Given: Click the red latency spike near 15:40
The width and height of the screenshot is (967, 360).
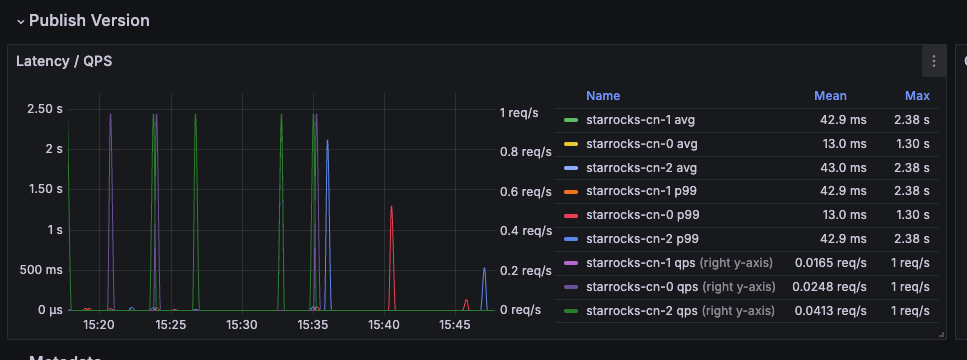Looking at the screenshot, I should [392, 259].
